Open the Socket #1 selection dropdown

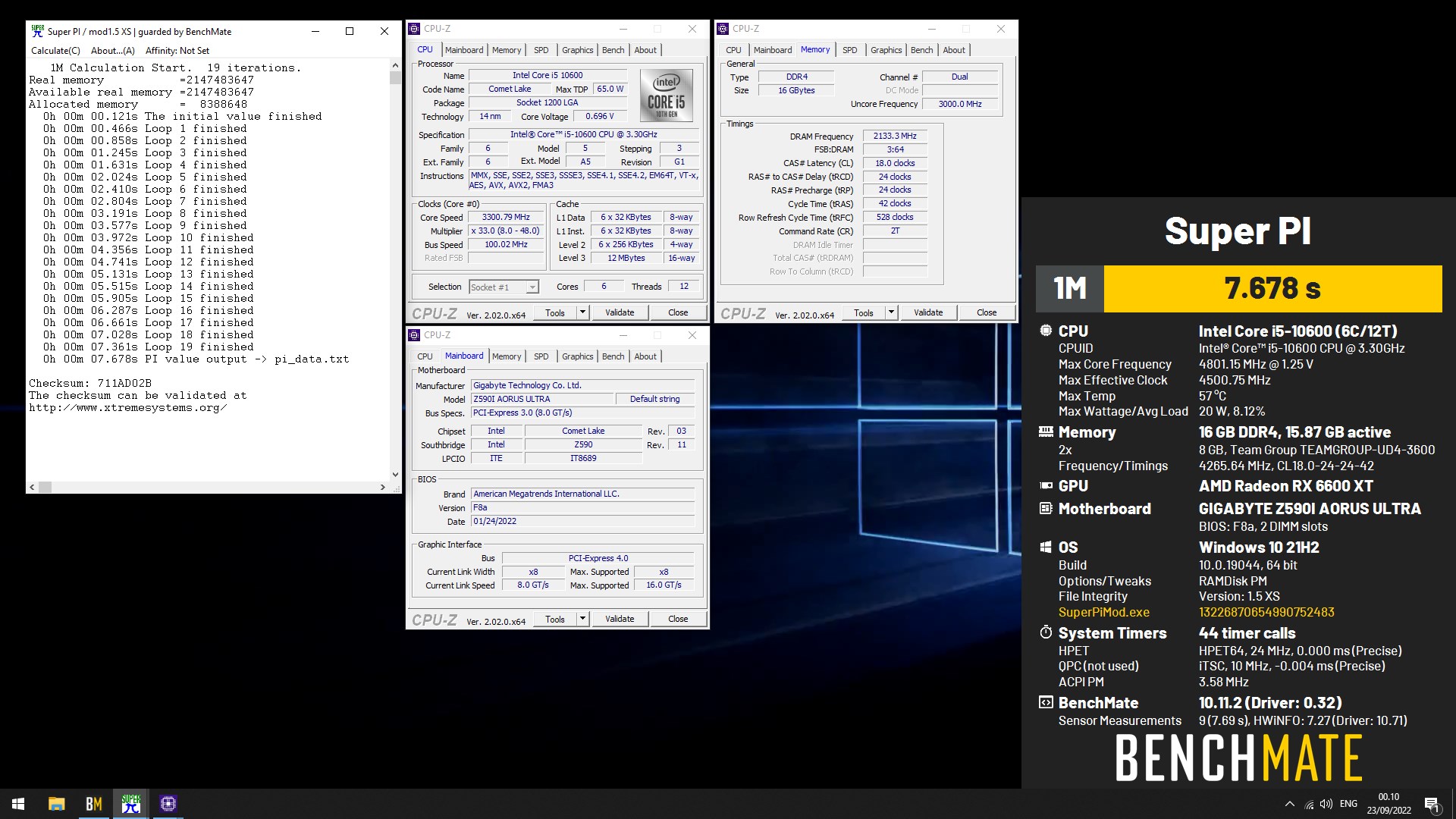coord(504,287)
